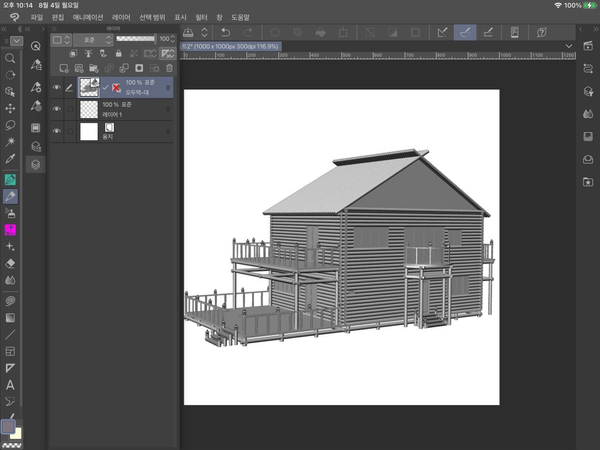Image resolution: width=600 pixels, height=450 pixels.
Task: Select the Text tool
Action: [11, 385]
